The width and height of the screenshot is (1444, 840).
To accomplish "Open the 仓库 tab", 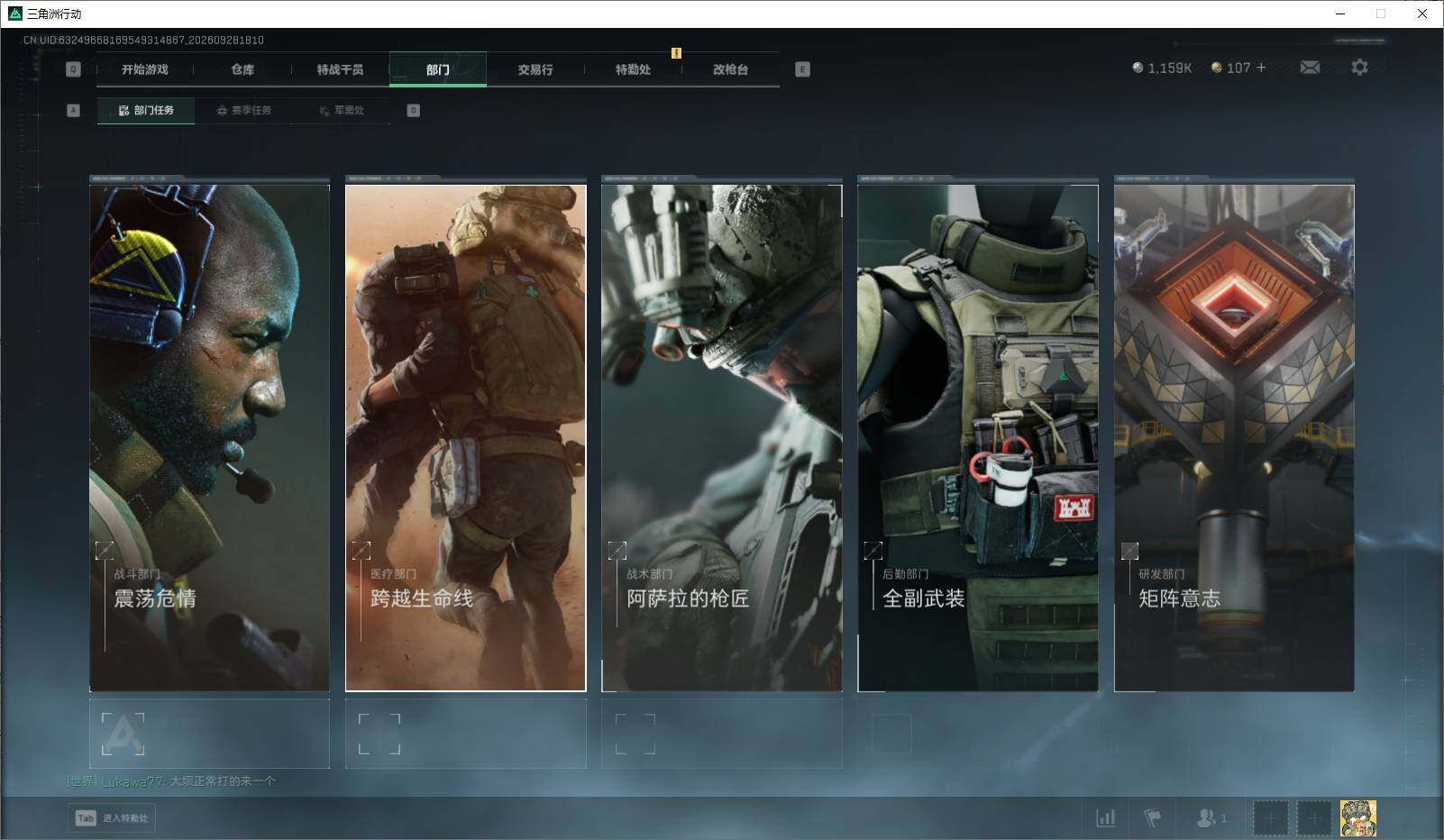I will tap(242, 69).
